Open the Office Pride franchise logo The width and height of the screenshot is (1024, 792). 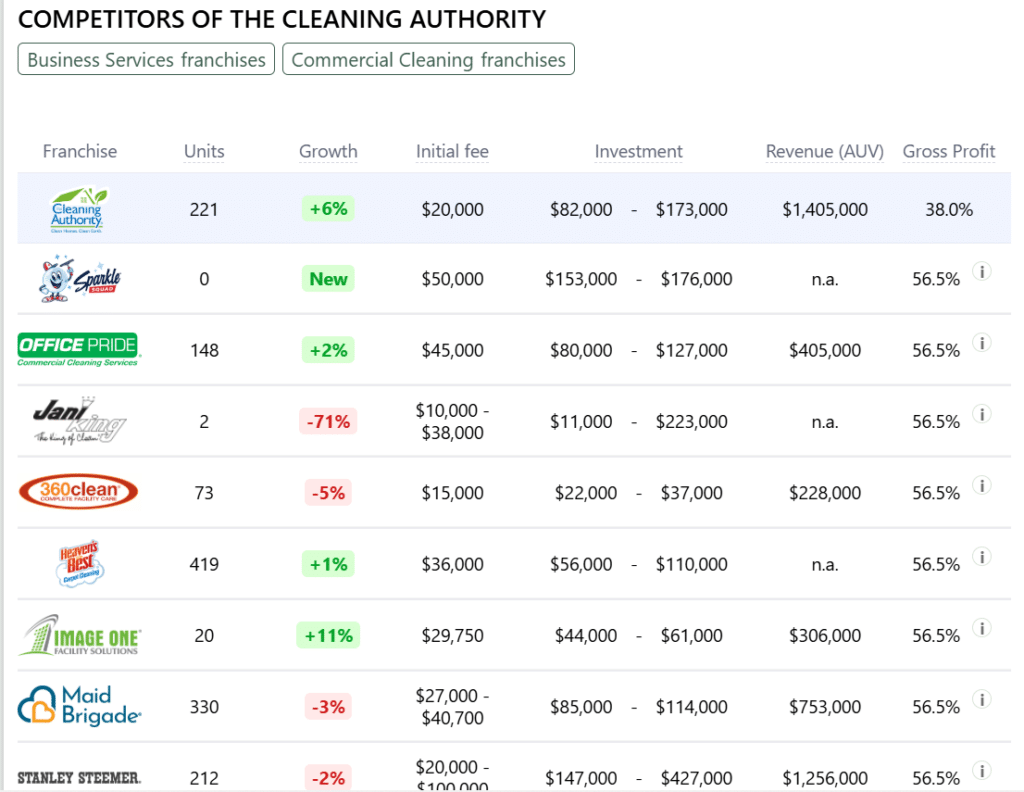click(x=79, y=350)
